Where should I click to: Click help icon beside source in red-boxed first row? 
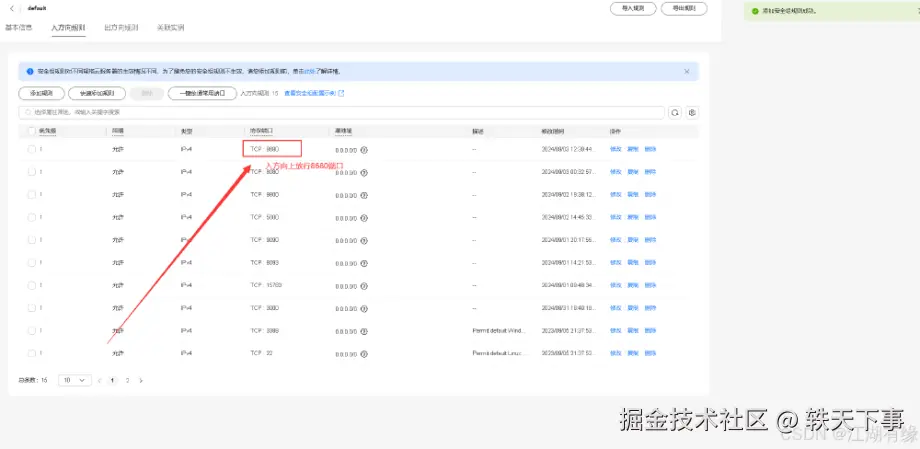364,150
